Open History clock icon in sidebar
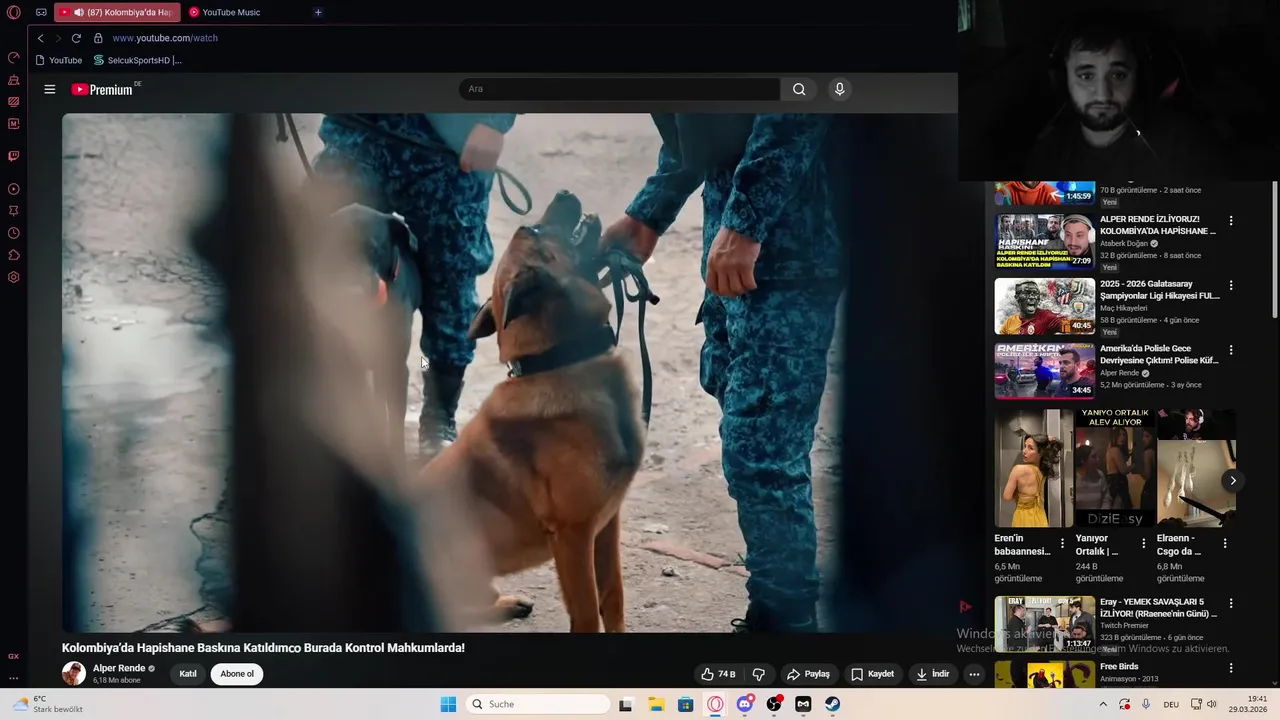 coord(14,233)
